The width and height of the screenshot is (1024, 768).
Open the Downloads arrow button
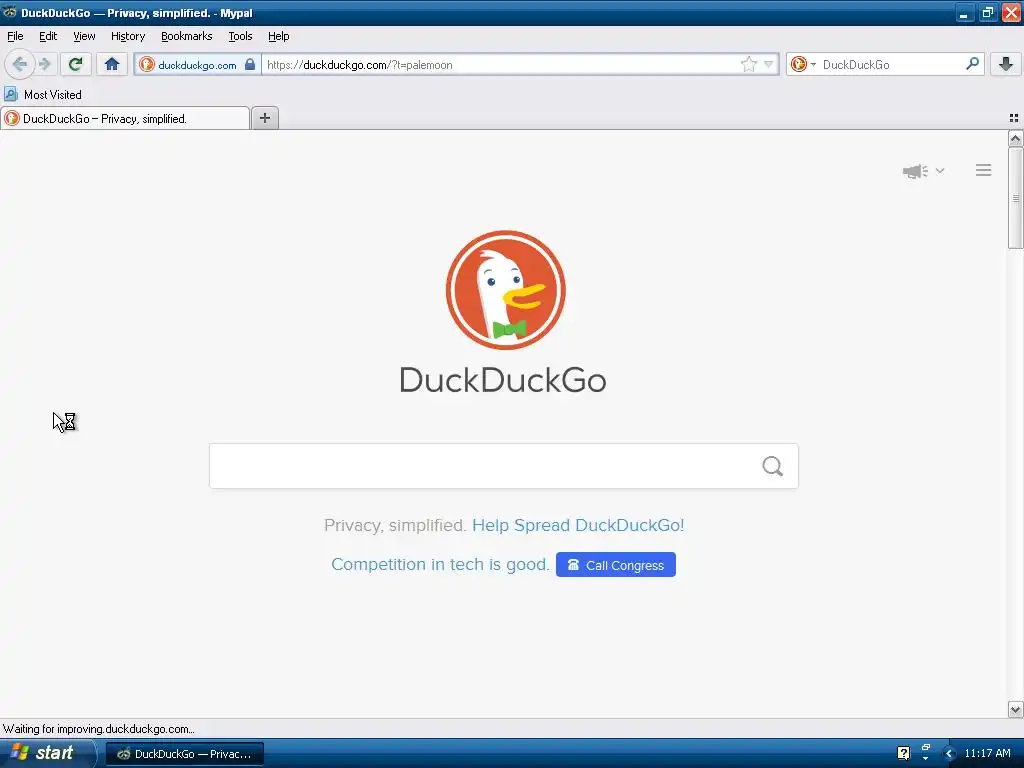click(1006, 64)
